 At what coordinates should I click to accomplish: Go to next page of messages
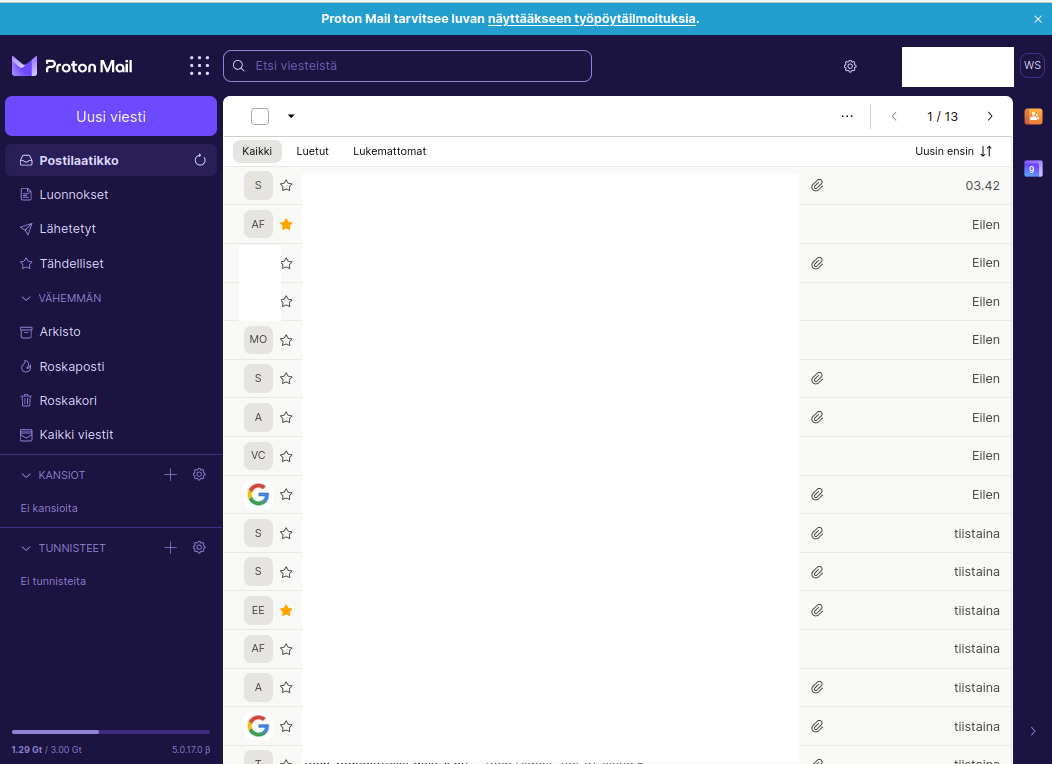[x=990, y=116]
